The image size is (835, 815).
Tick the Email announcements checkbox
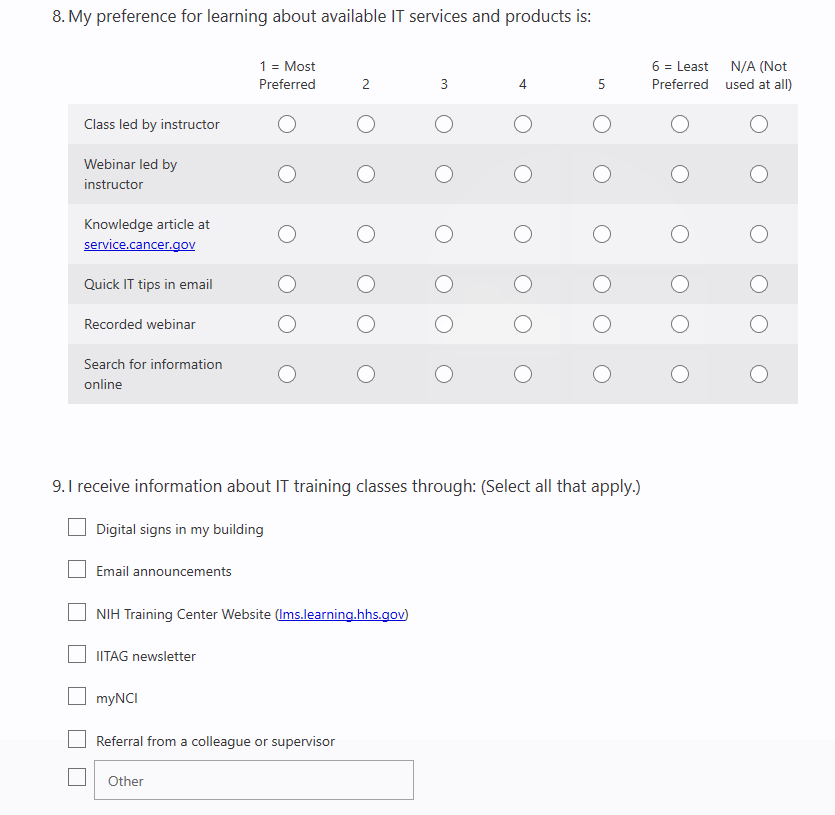[77, 569]
